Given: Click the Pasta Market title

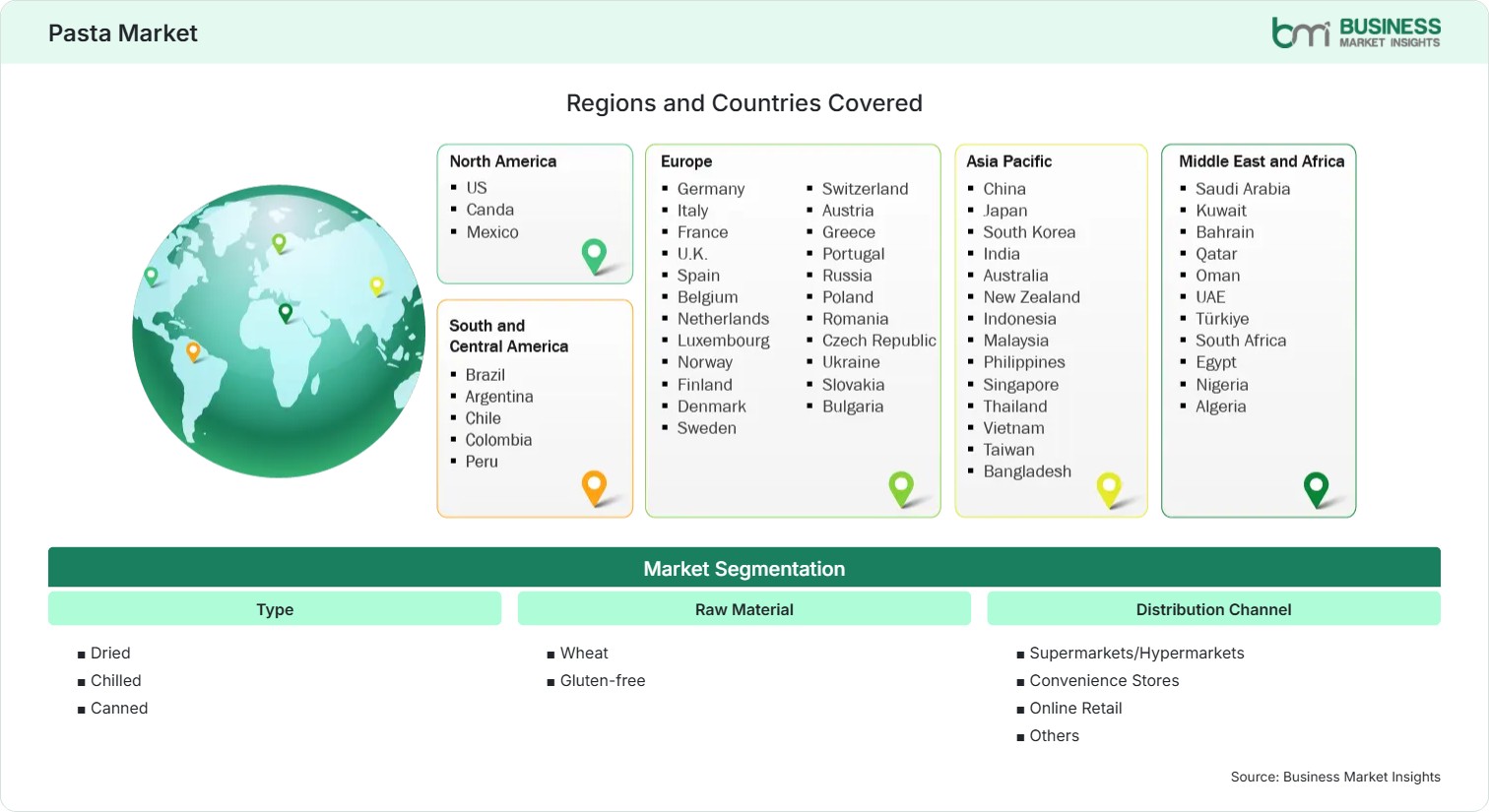Looking at the screenshot, I should point(123,33).
